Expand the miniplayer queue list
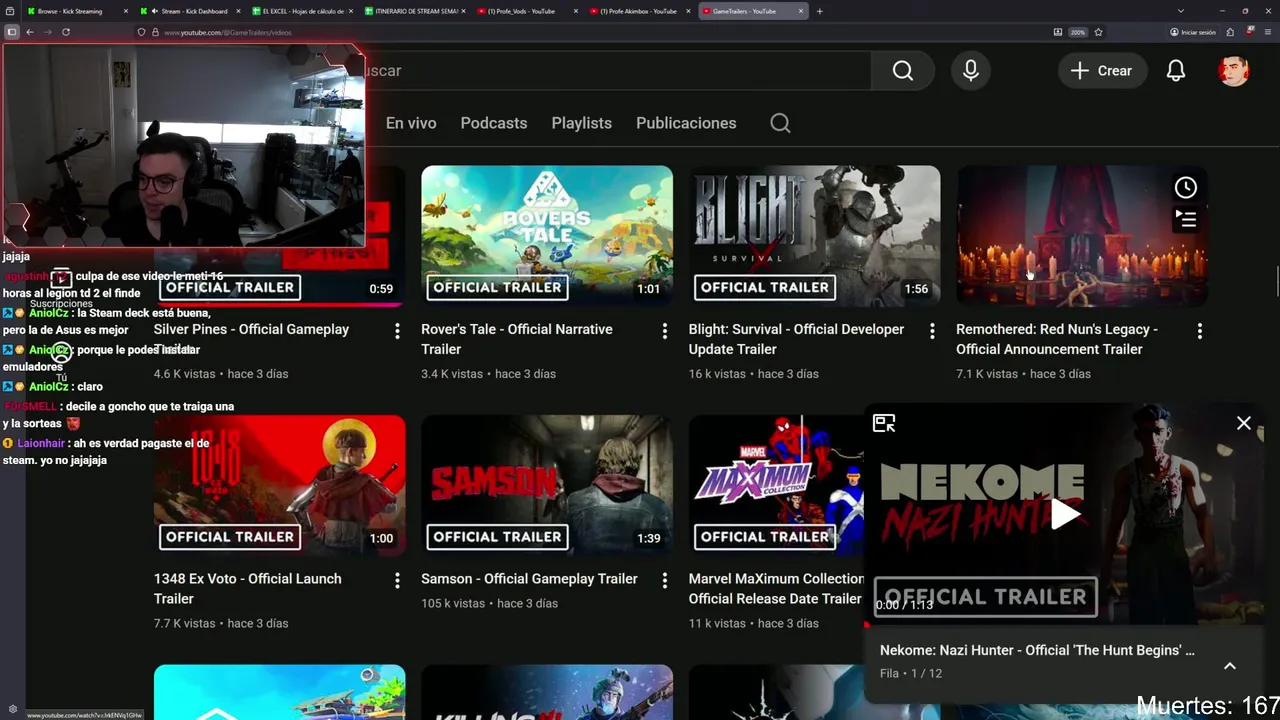This screenshot has height=720, width=1280. pyautogui.click(x=1230, y=666)
